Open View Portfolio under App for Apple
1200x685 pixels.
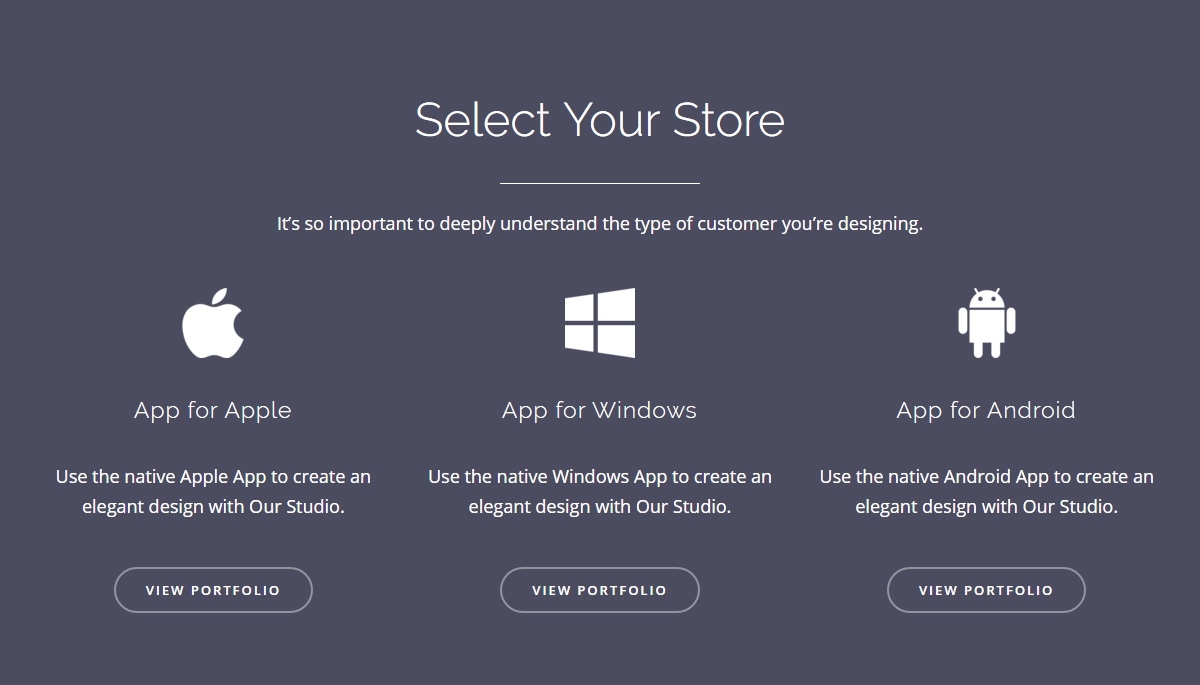click(x=213, y=590)
